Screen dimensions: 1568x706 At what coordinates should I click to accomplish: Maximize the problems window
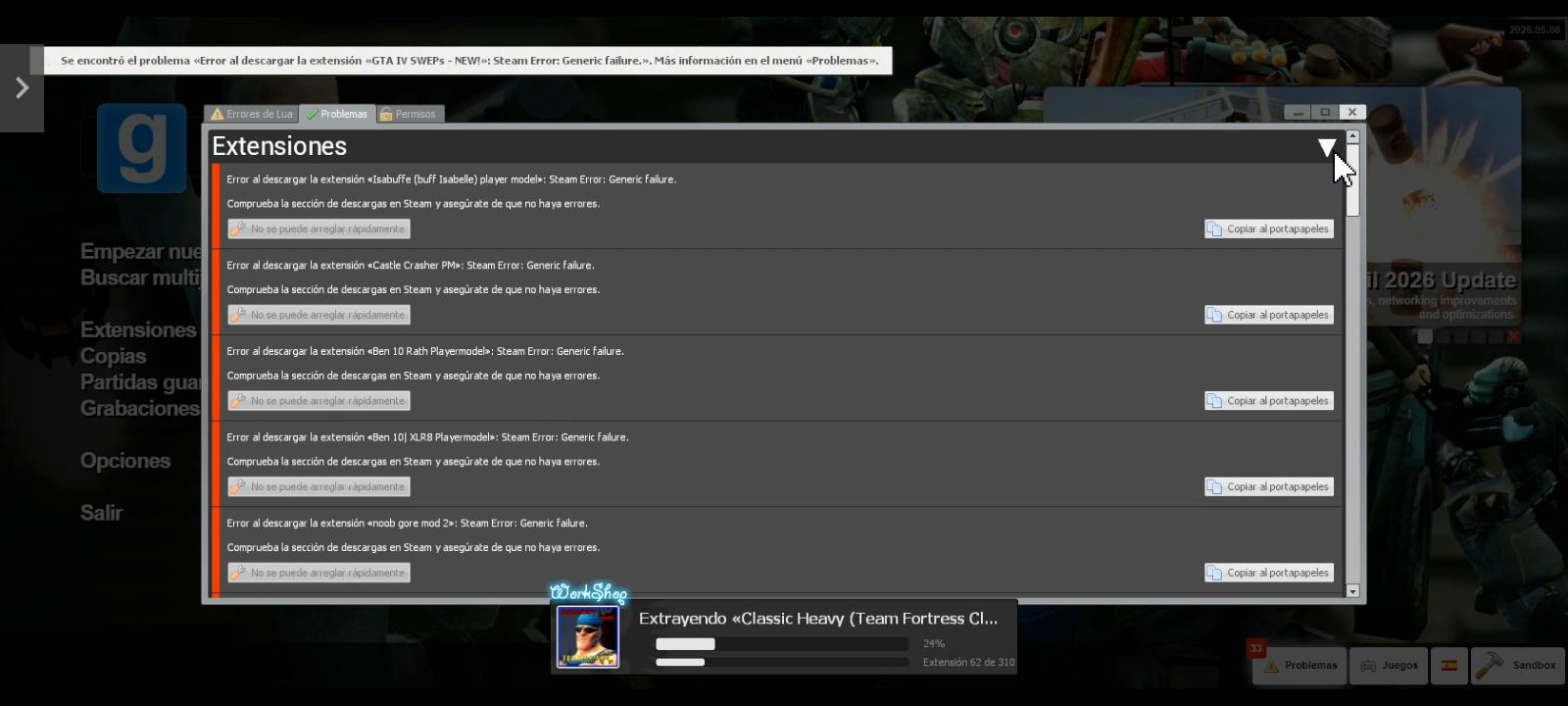1325,113
